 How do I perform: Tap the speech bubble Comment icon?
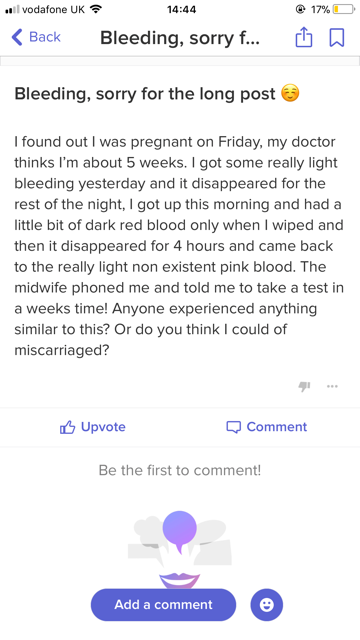pyautogui.click(x=233, y=427)
